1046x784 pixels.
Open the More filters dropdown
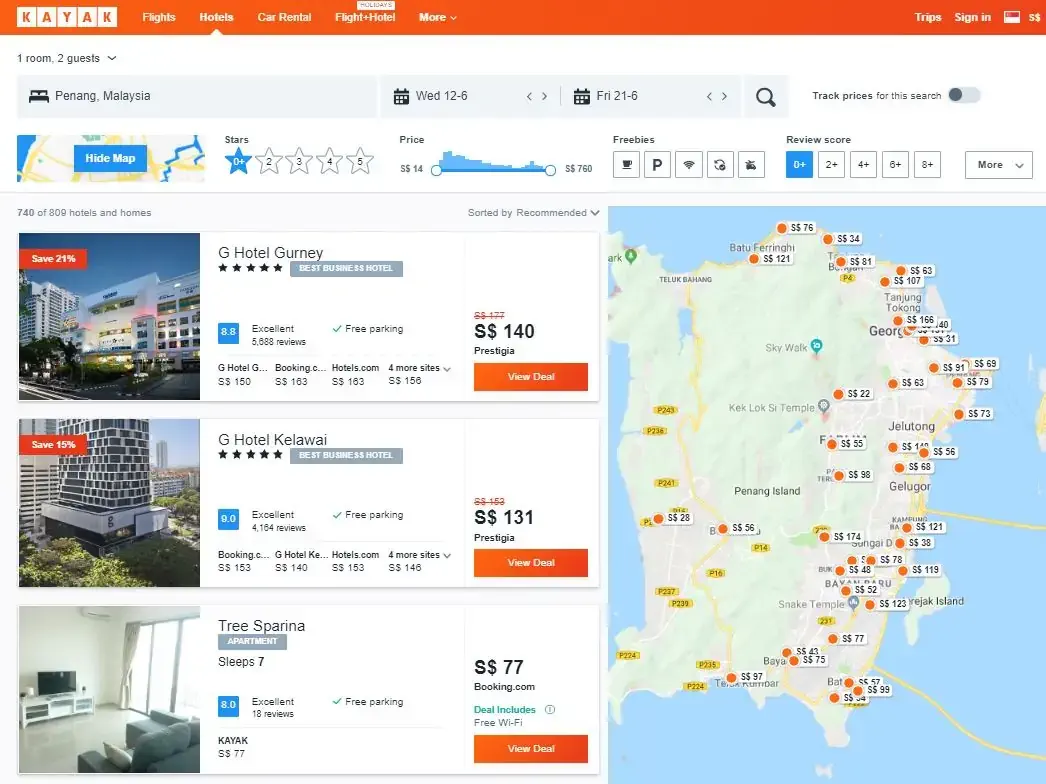[999, 165]
